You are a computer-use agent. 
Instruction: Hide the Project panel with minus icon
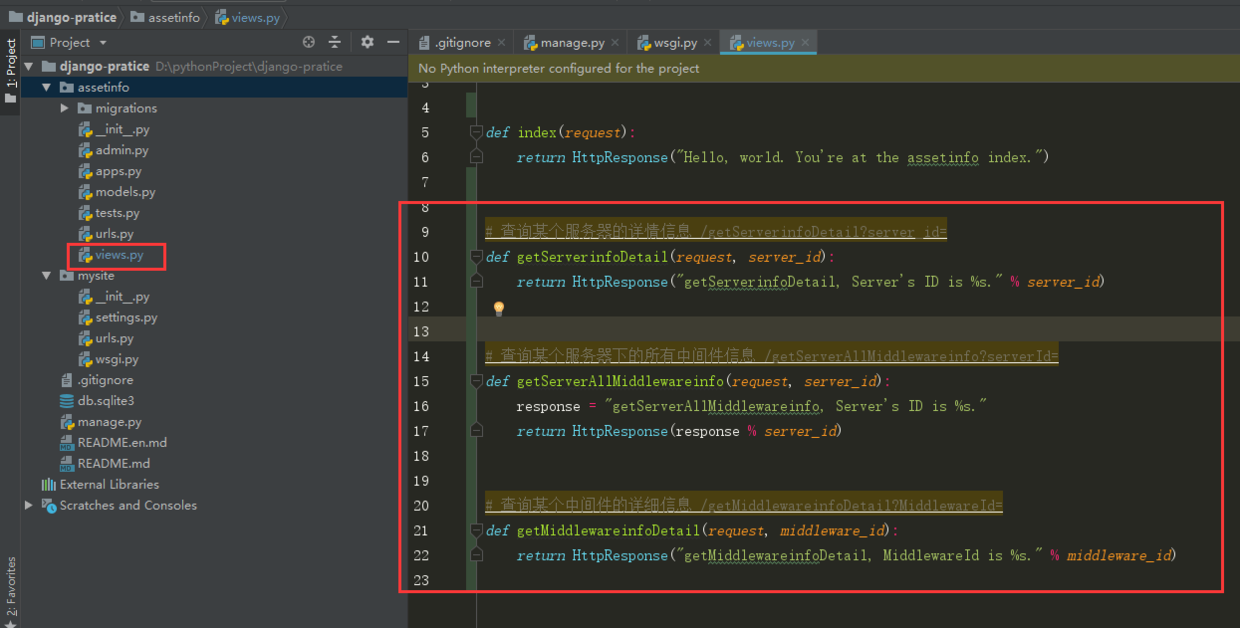tap(394, 42)
